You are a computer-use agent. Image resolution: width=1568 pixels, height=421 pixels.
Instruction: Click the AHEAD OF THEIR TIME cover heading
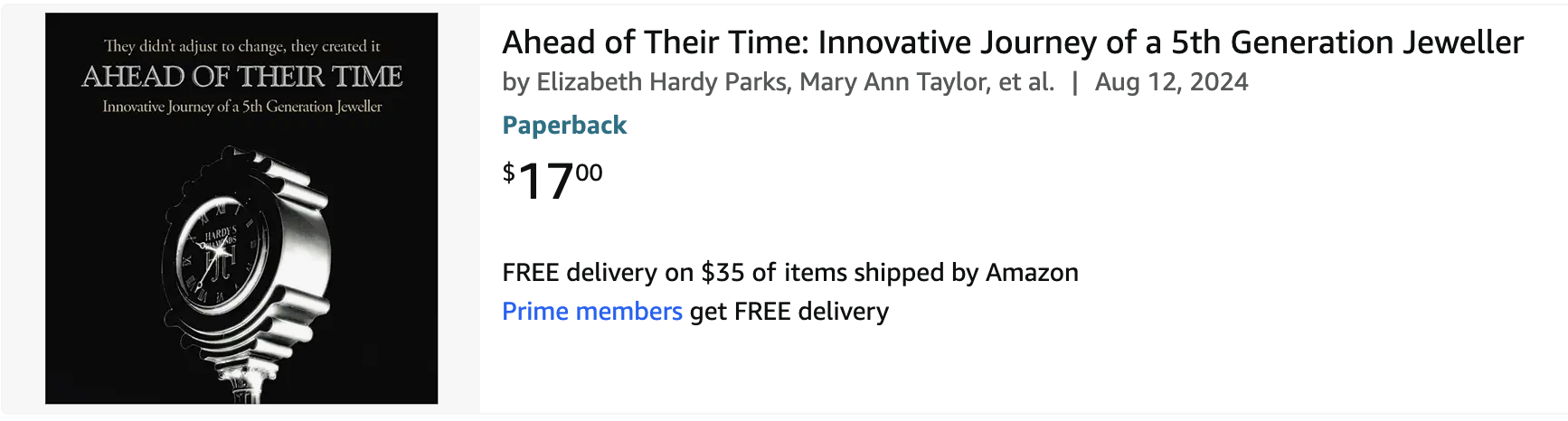242,76
